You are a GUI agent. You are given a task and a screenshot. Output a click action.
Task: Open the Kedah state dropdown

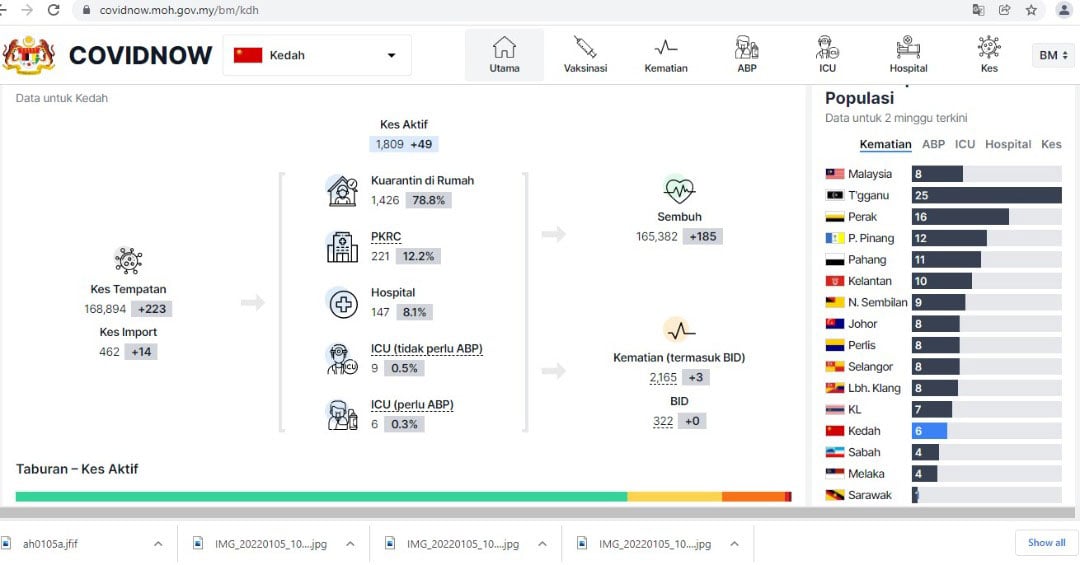click(317, 55)
